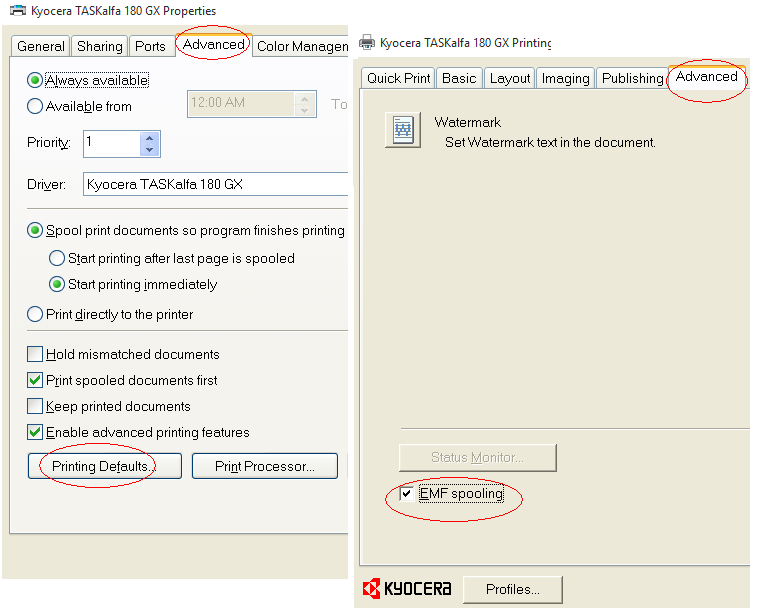Click into the Priority input field
This screenshot has width=759, height=612.
tap(112, 144)
